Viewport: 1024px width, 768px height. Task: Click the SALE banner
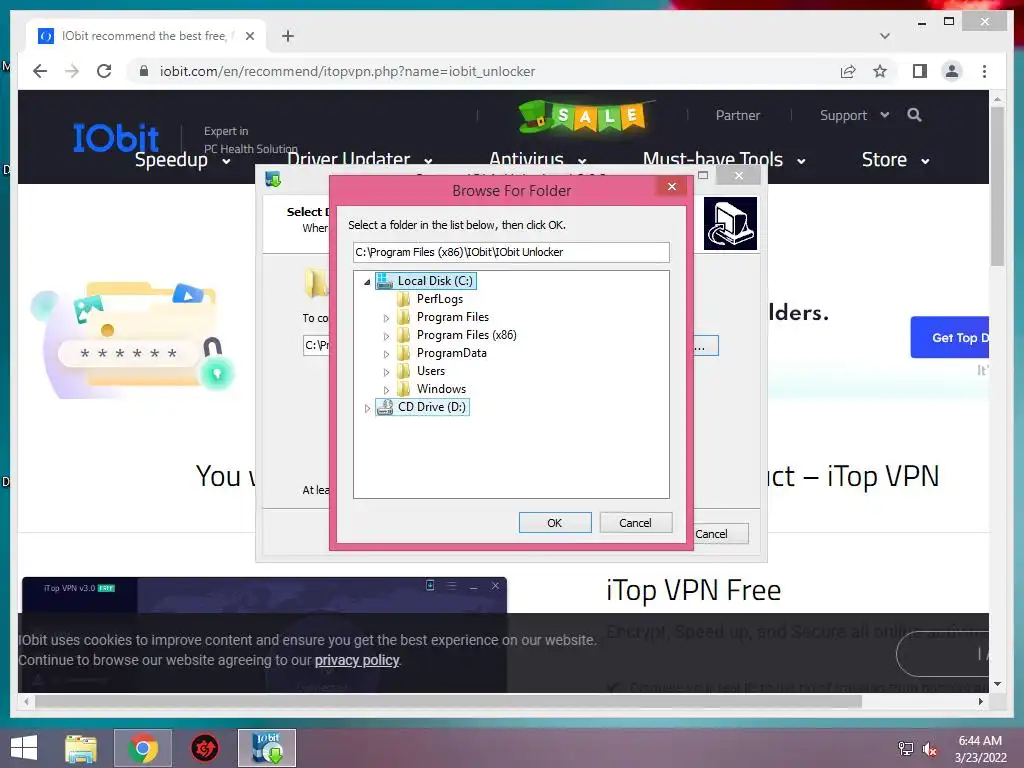[x=585, y=116]
